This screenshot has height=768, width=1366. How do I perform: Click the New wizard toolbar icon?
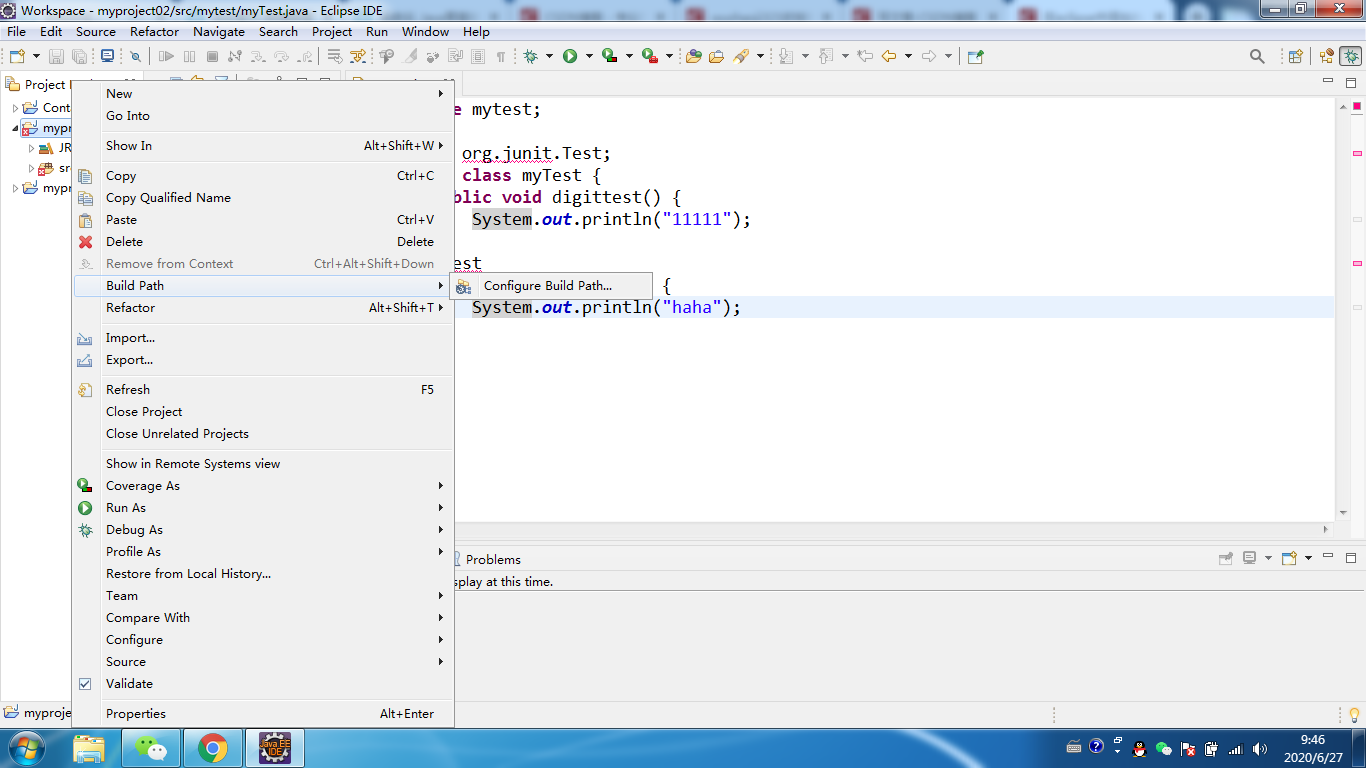(17, 57)
